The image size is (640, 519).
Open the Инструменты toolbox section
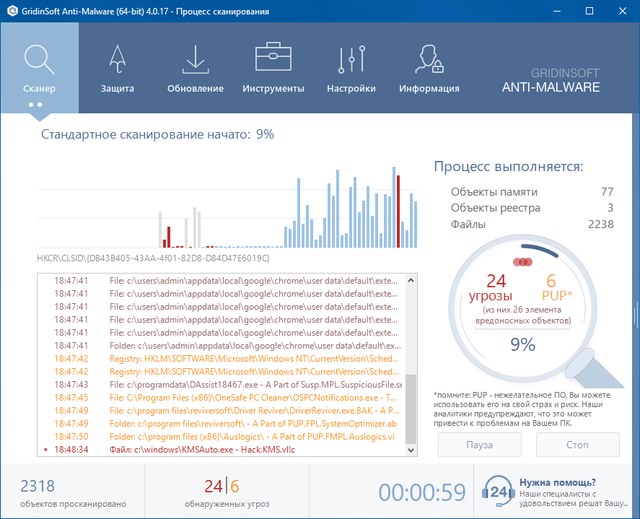[273, 66]
